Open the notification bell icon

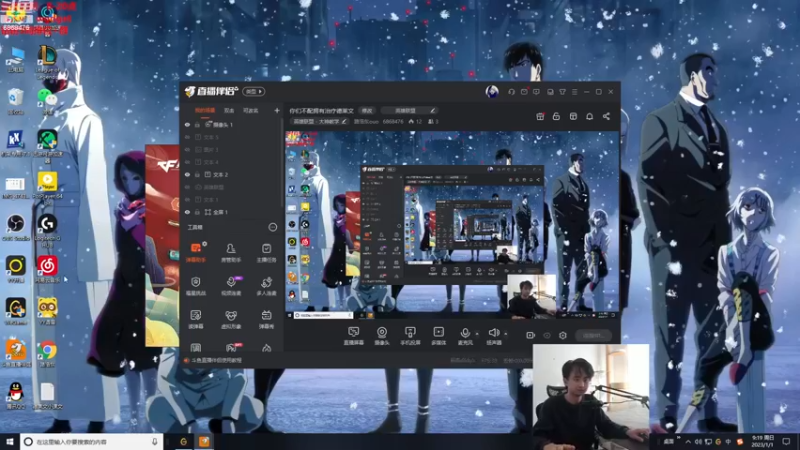coord(589,116)
